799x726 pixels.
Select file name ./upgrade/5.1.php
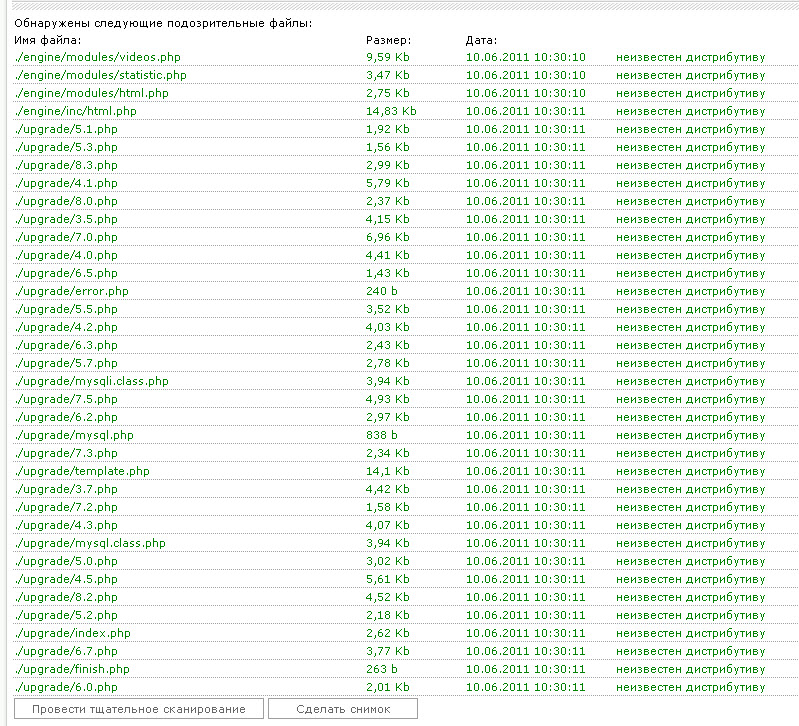(66, 129)
